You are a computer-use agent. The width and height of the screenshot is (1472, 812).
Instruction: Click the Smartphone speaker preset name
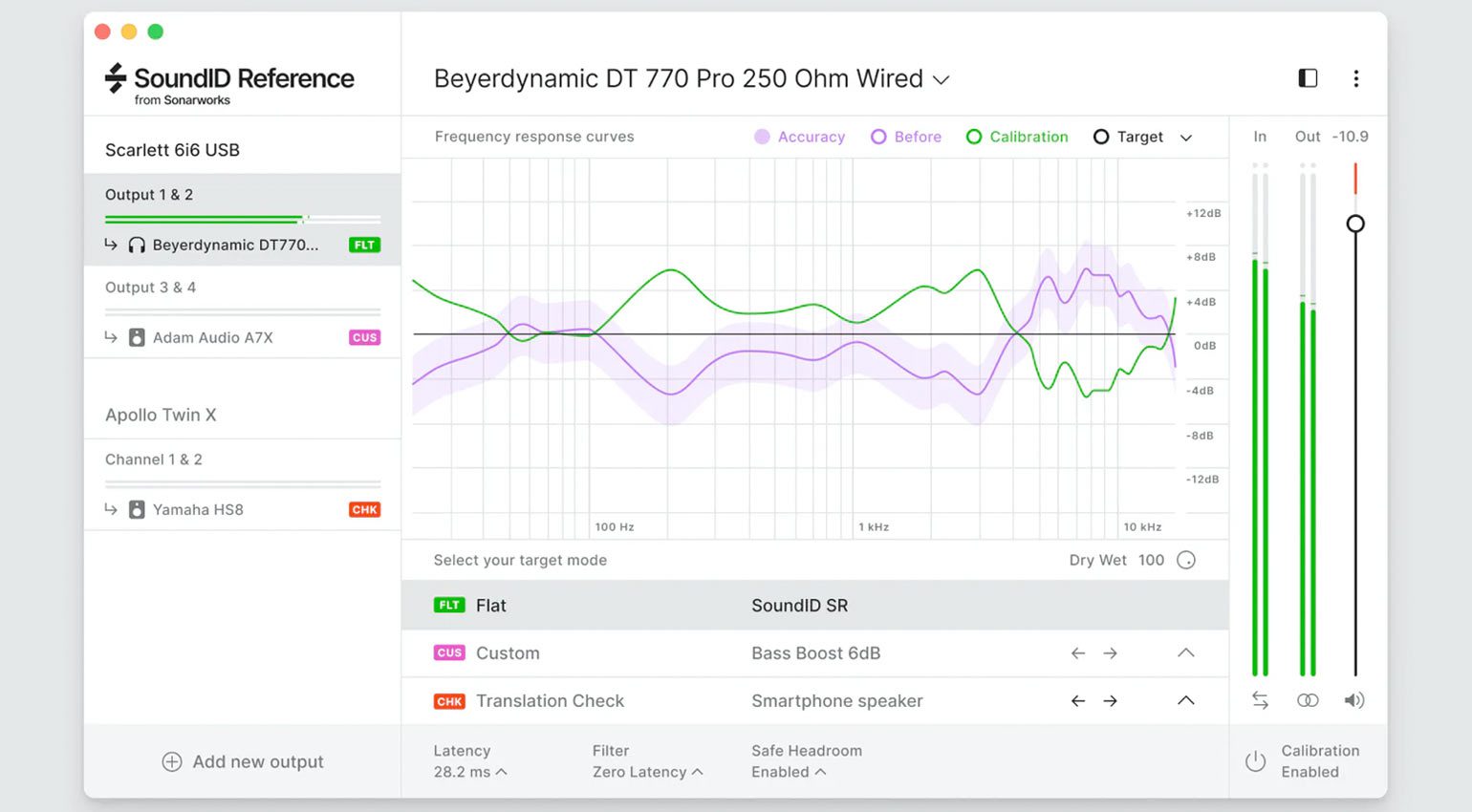point(836,701)
